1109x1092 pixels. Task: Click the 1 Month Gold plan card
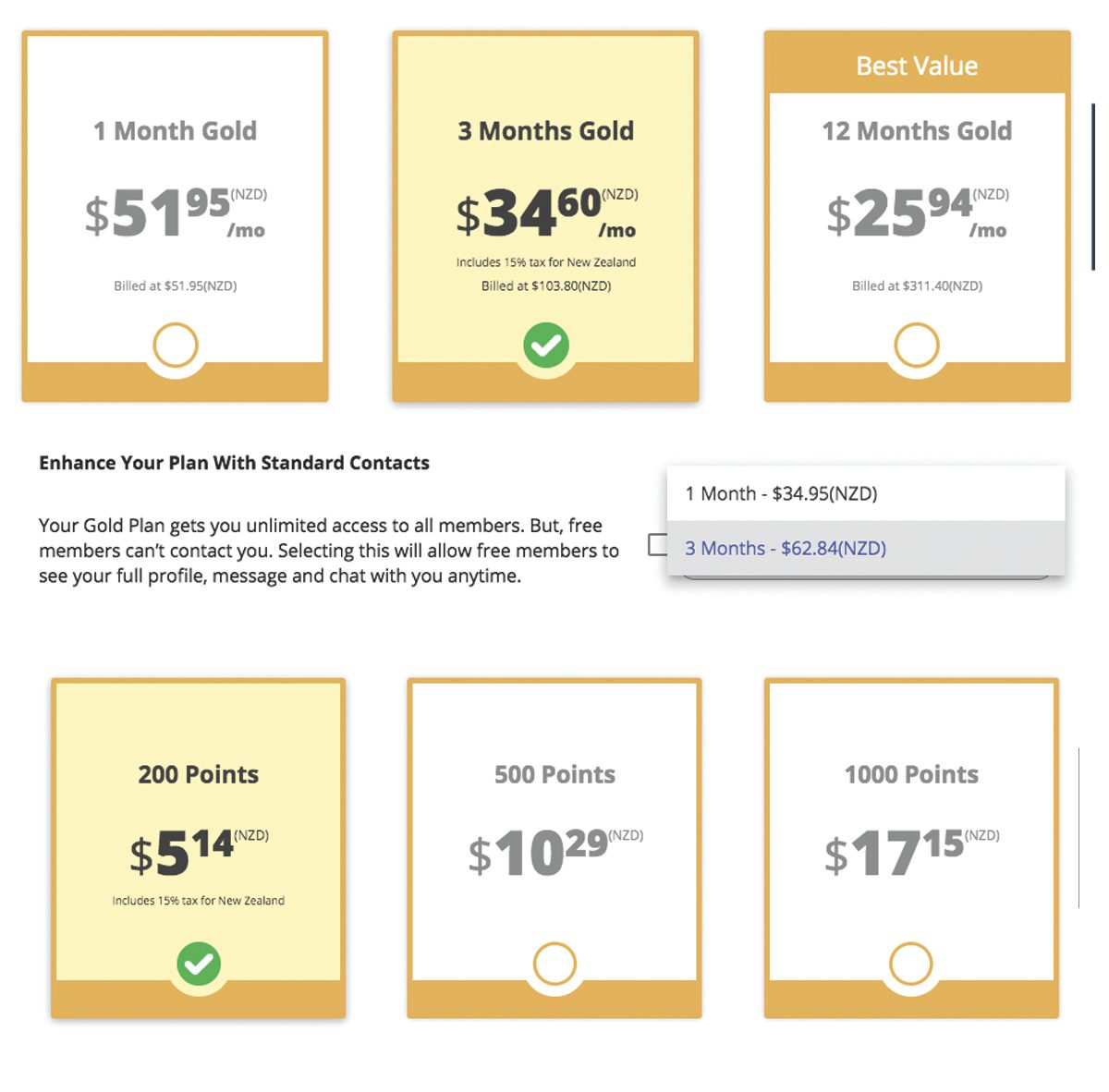click(x=175, y=216)
